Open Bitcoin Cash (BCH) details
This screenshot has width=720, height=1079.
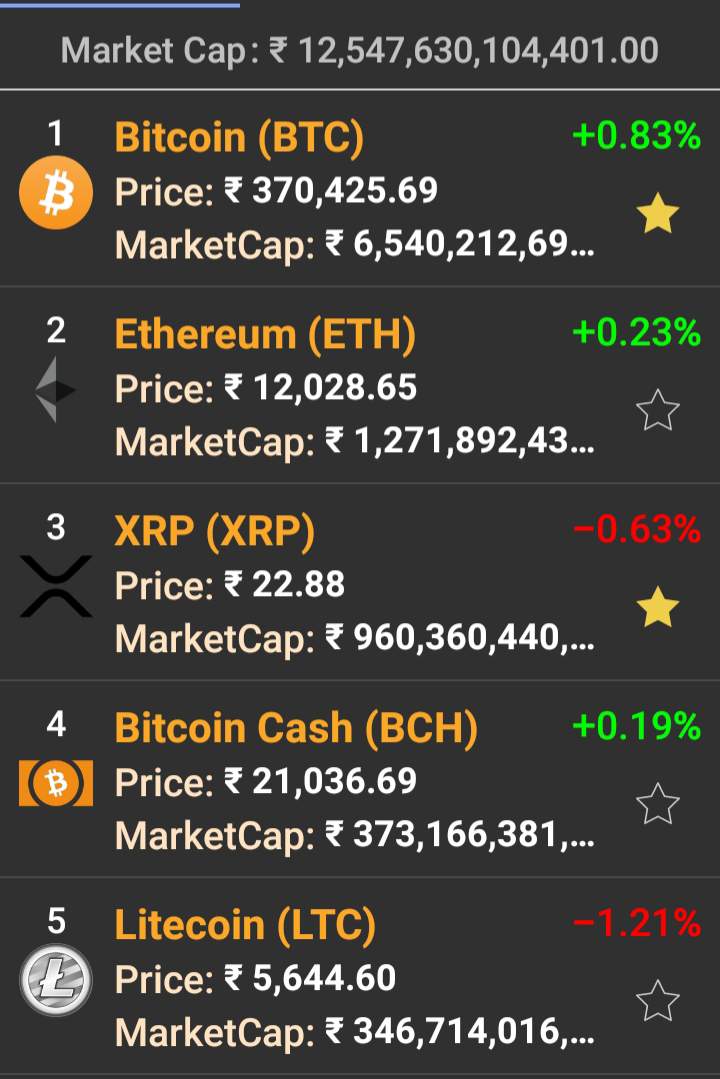click(296, 728)
